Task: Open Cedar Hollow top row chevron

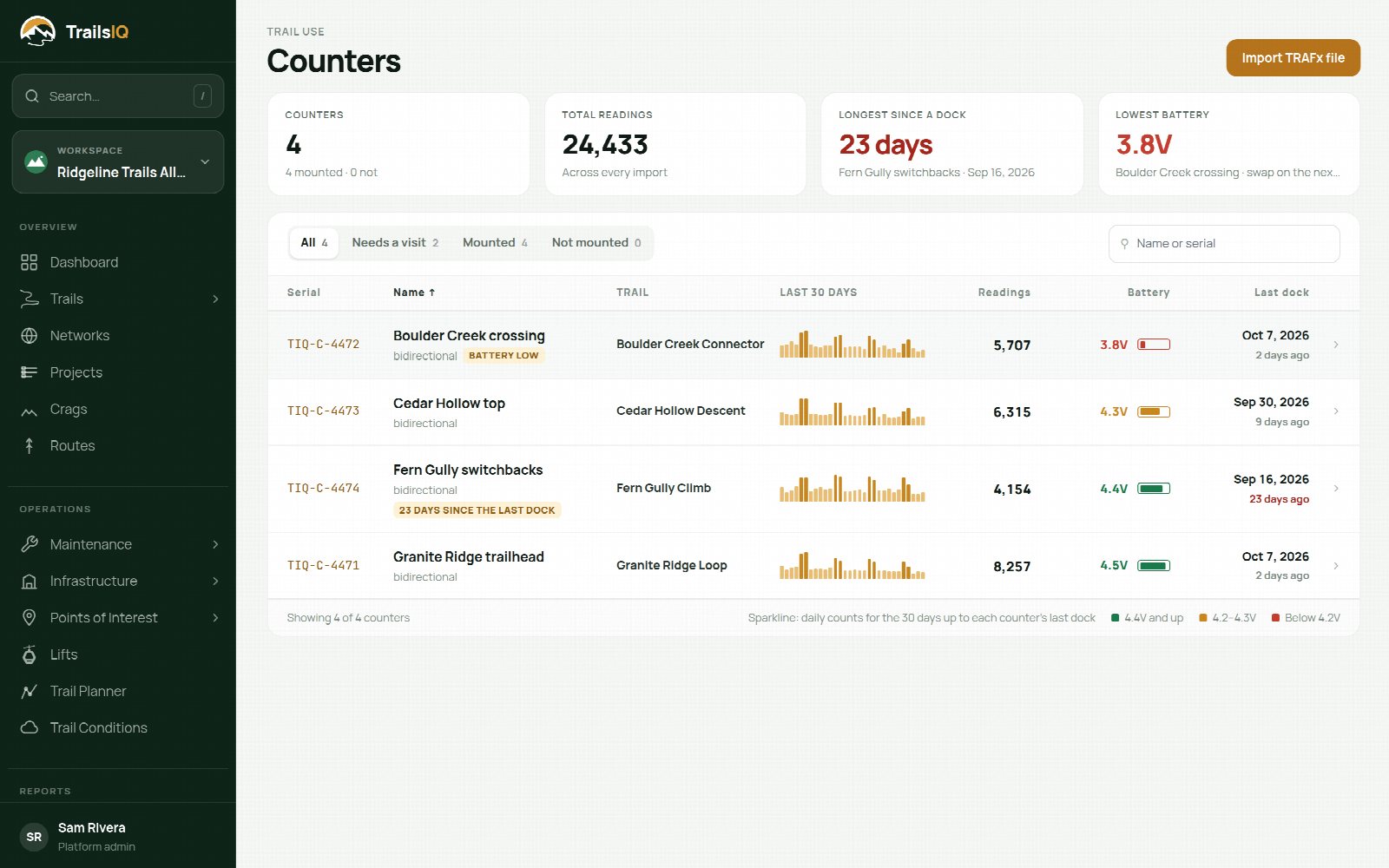Action: coord(1336,411)
